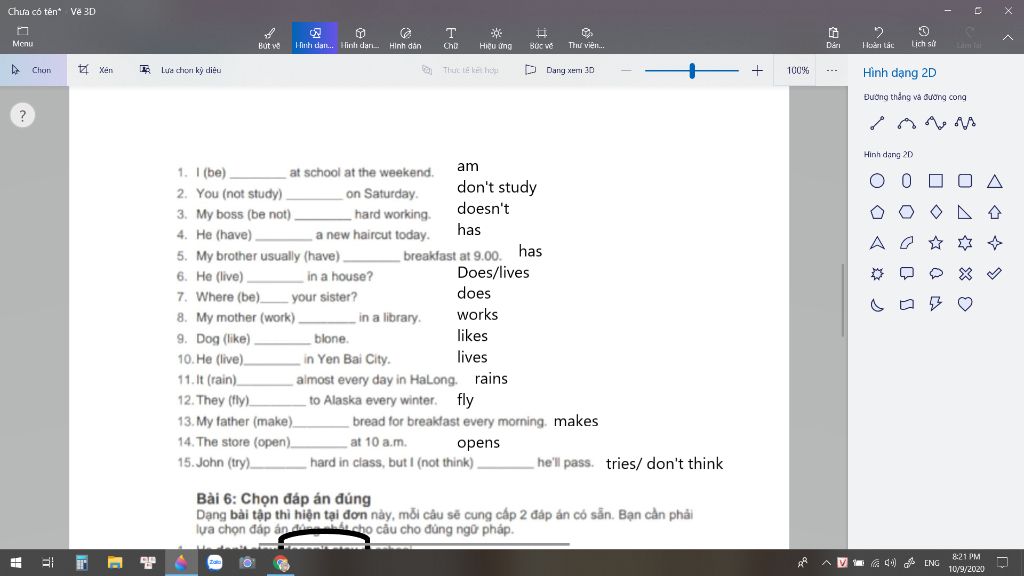The image size is (1024, 576).
Task: Select the straight line tool
Action: [877, 123]
